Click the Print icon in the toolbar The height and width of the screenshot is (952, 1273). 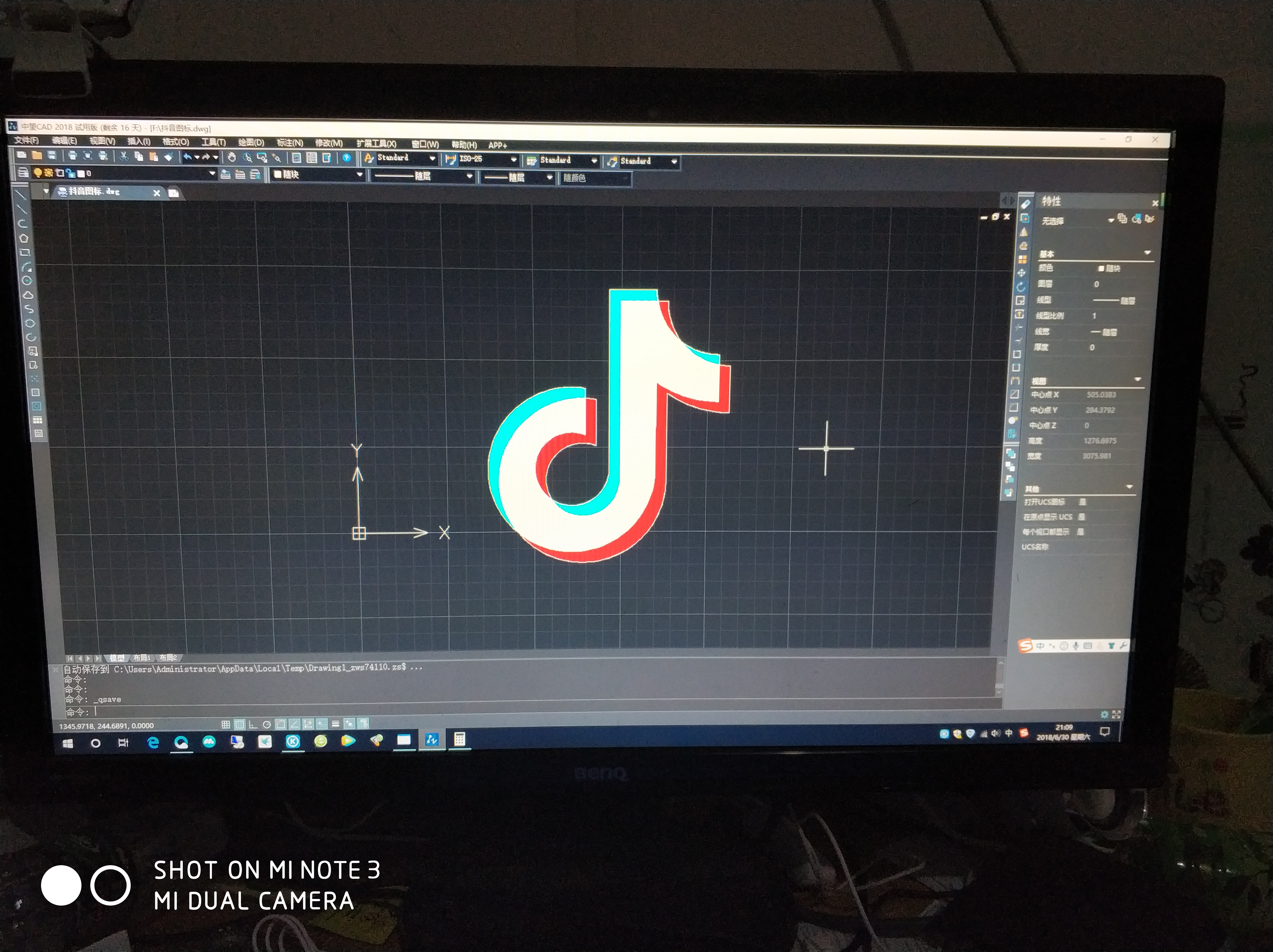click(73, 155)
